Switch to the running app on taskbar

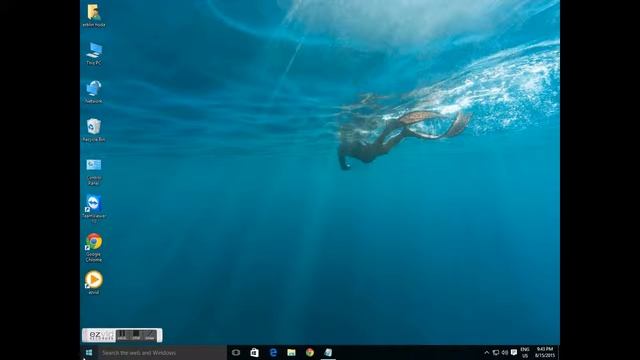coord(328,353)
